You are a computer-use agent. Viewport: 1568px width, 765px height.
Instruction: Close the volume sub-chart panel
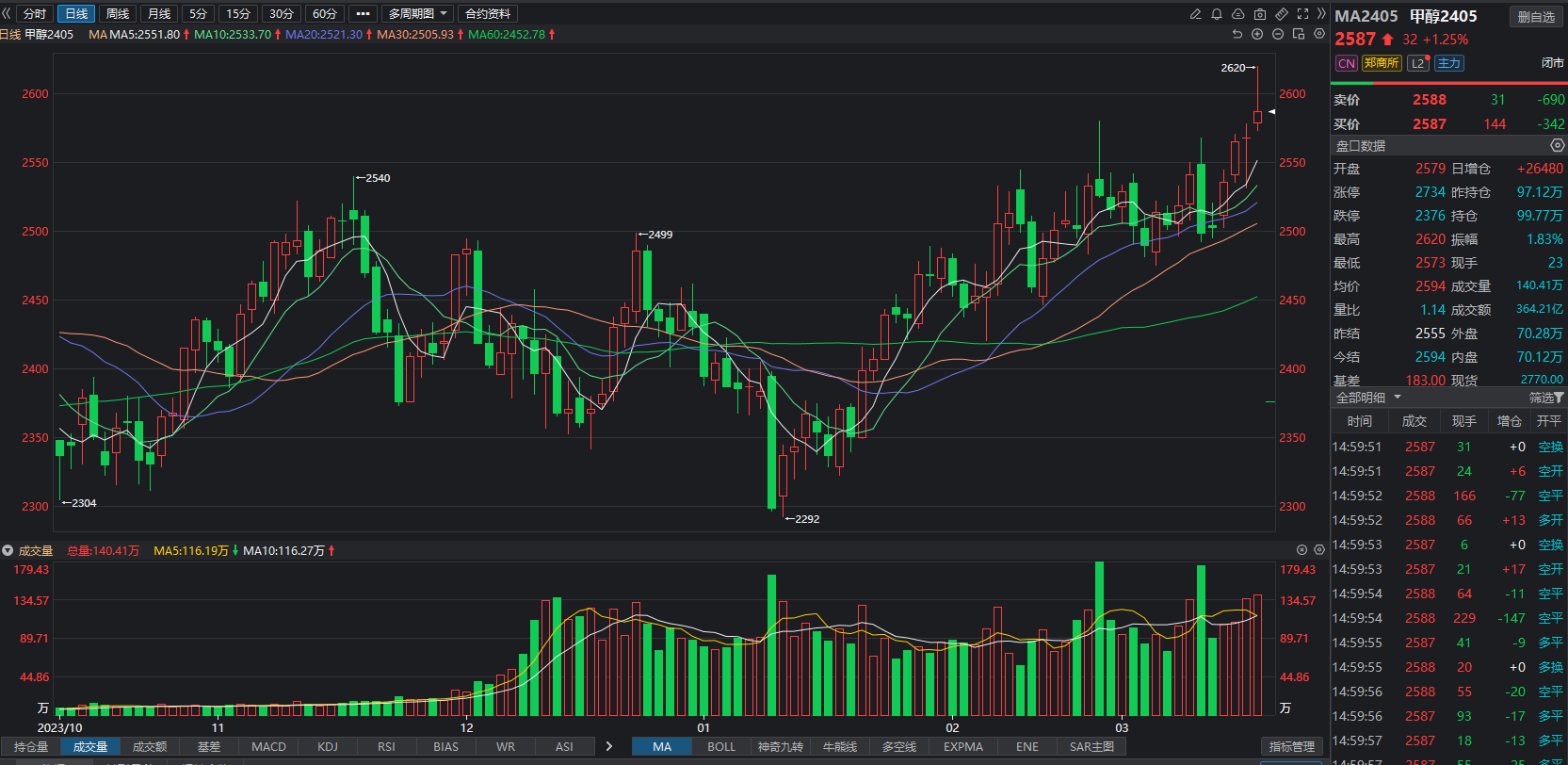(1302, 549)
